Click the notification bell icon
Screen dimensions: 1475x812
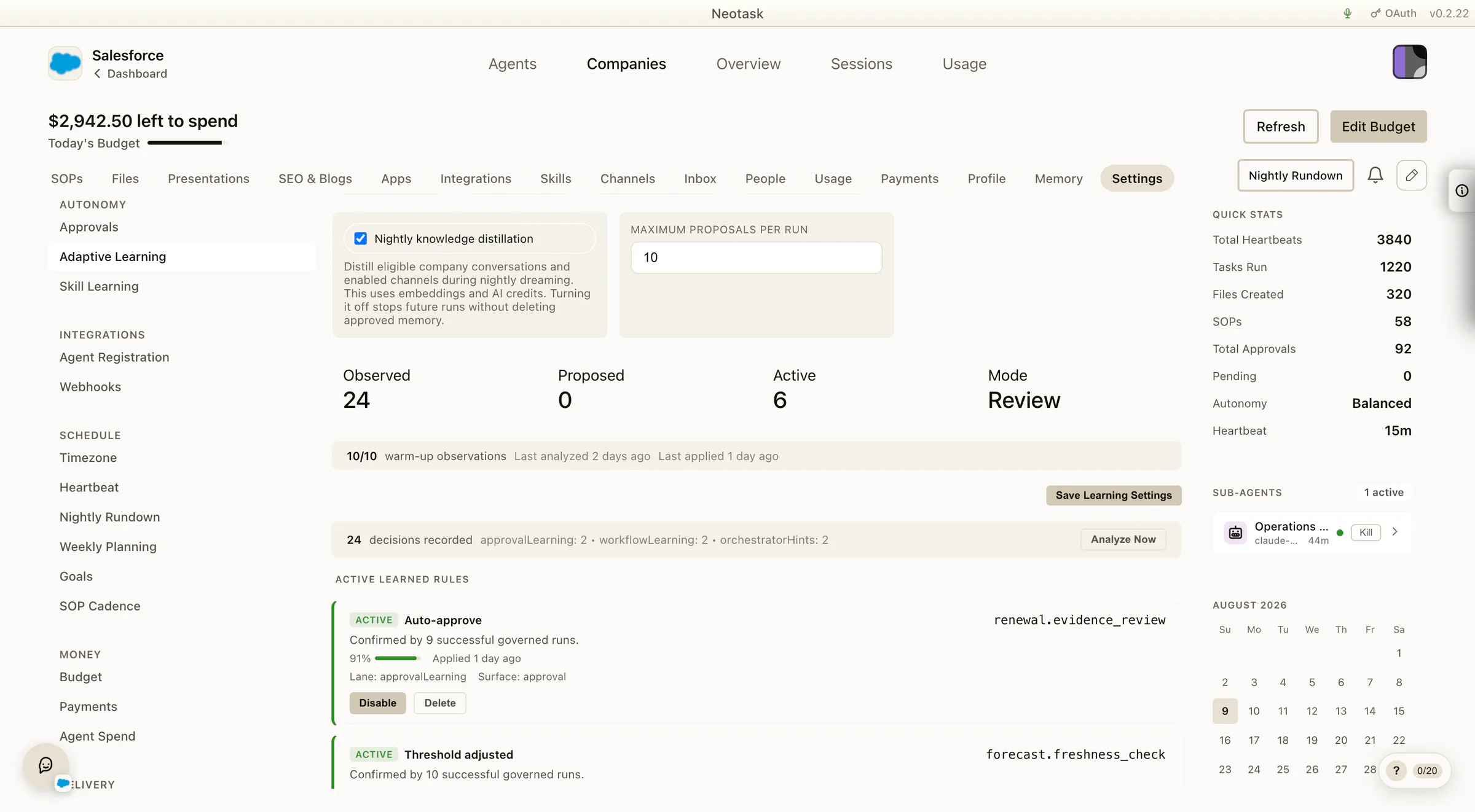pos(1375,176)
